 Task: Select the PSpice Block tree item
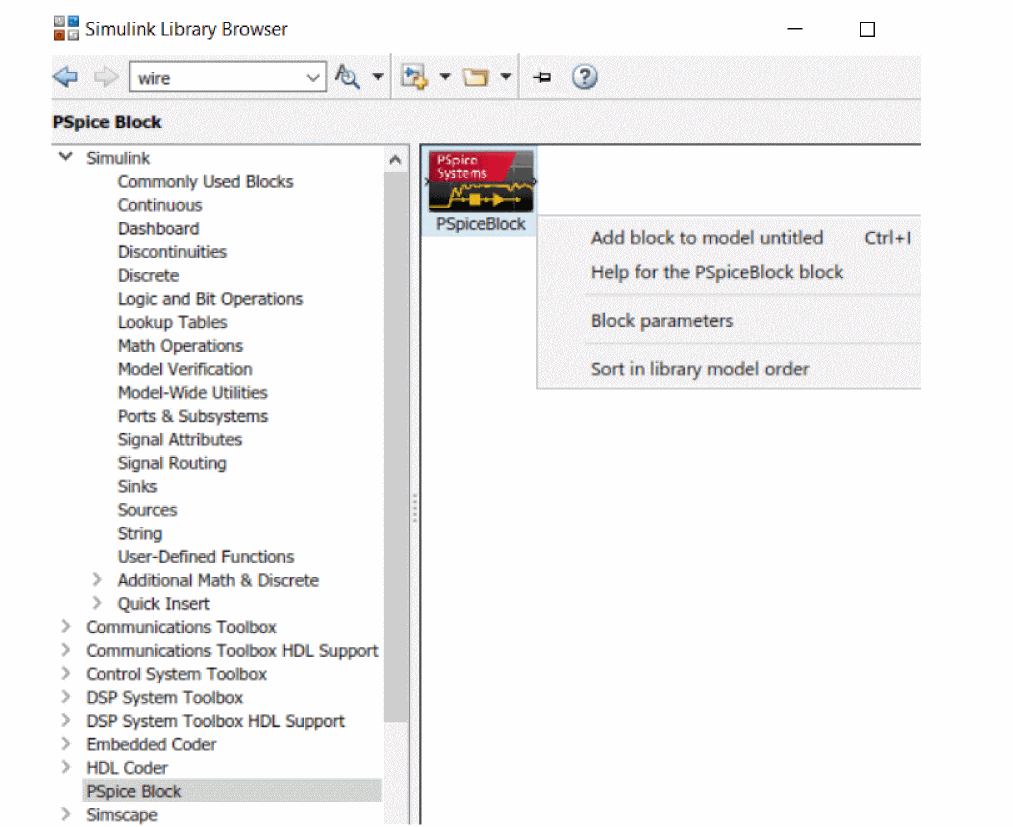[x=231, y=791]
